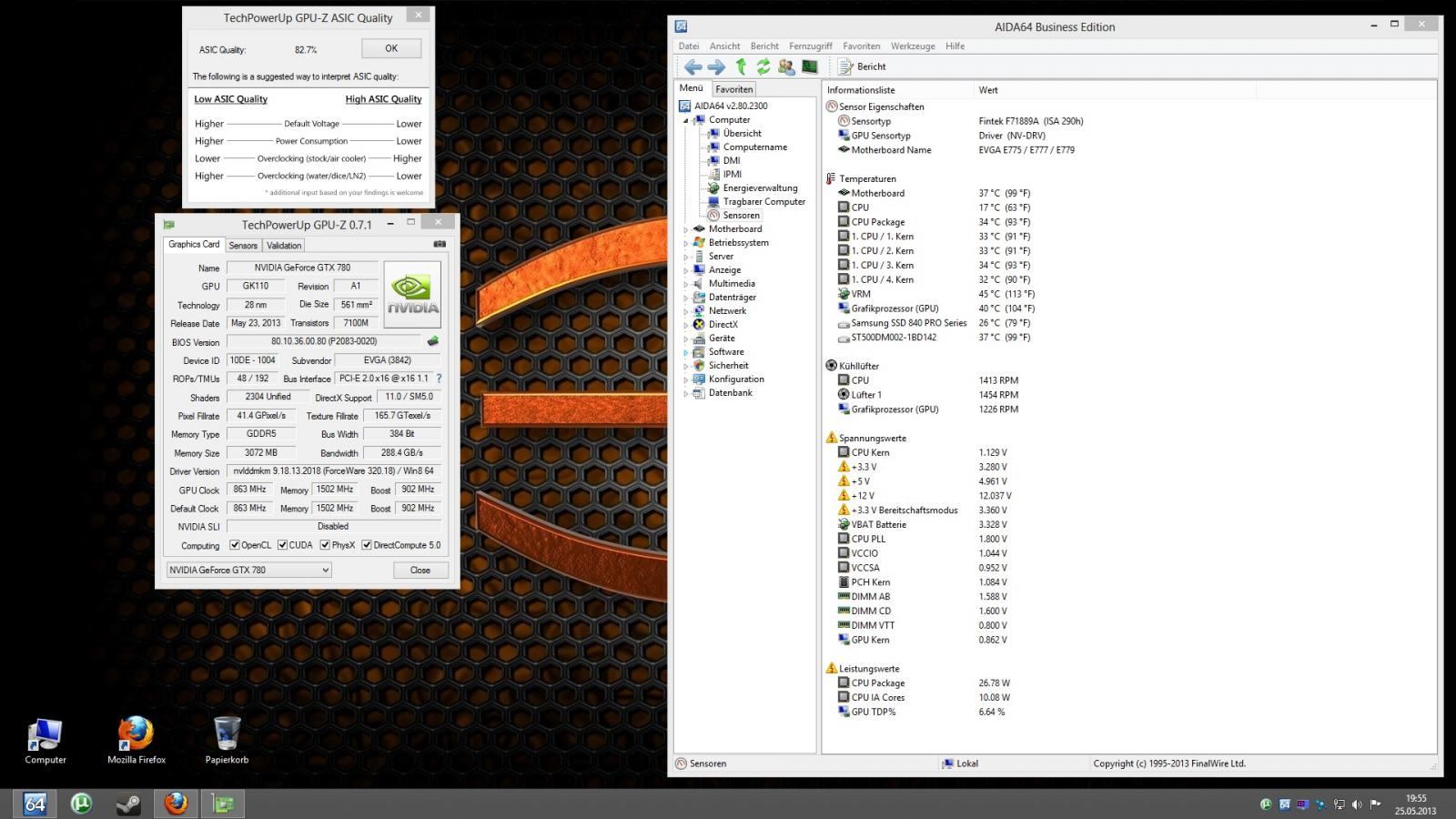Toggle the OpenCL checkbox
The image size is (1456, 819).
click(x=235, y=545)
